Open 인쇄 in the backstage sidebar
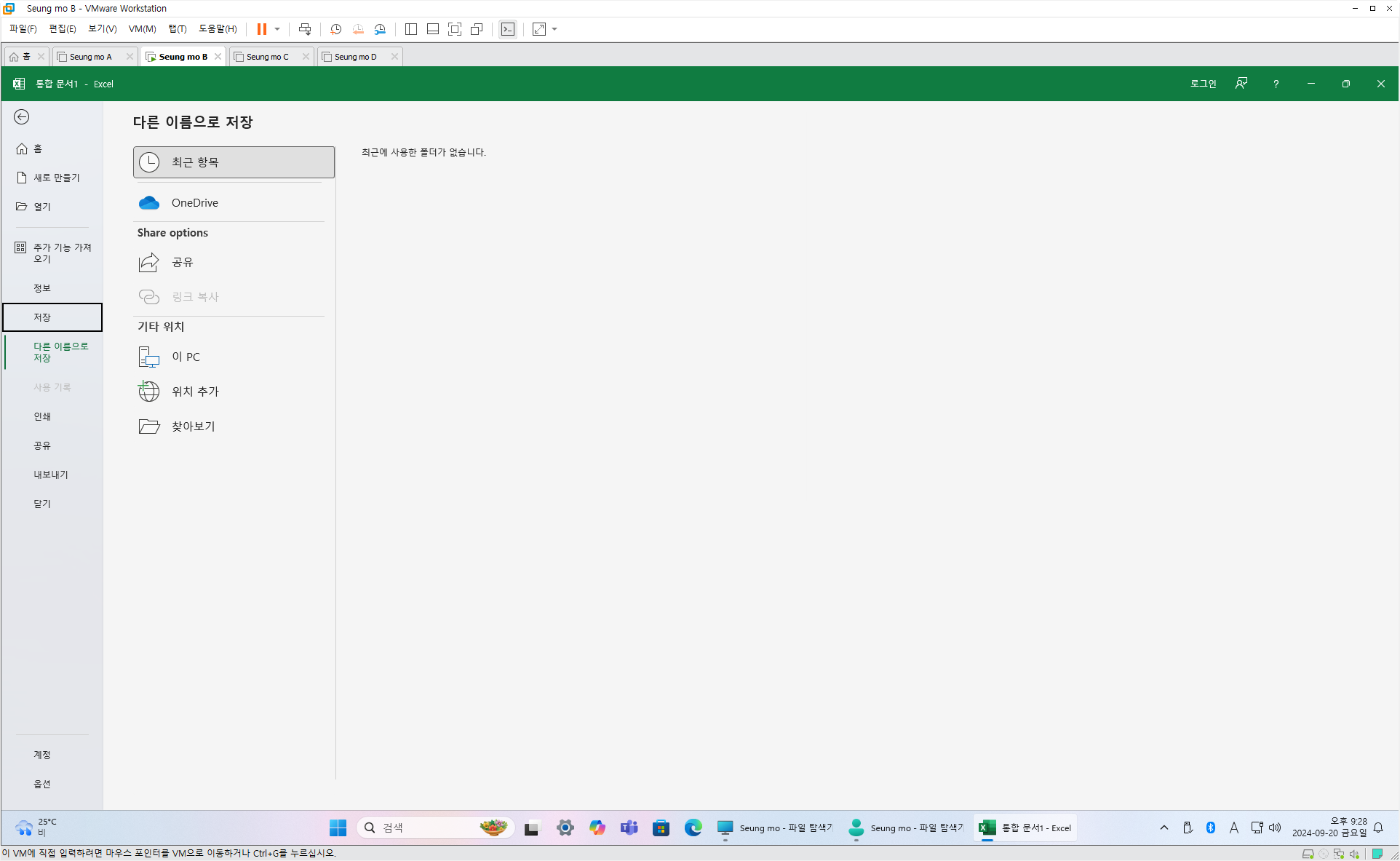The image size is (1400, 861). (42, 416)
